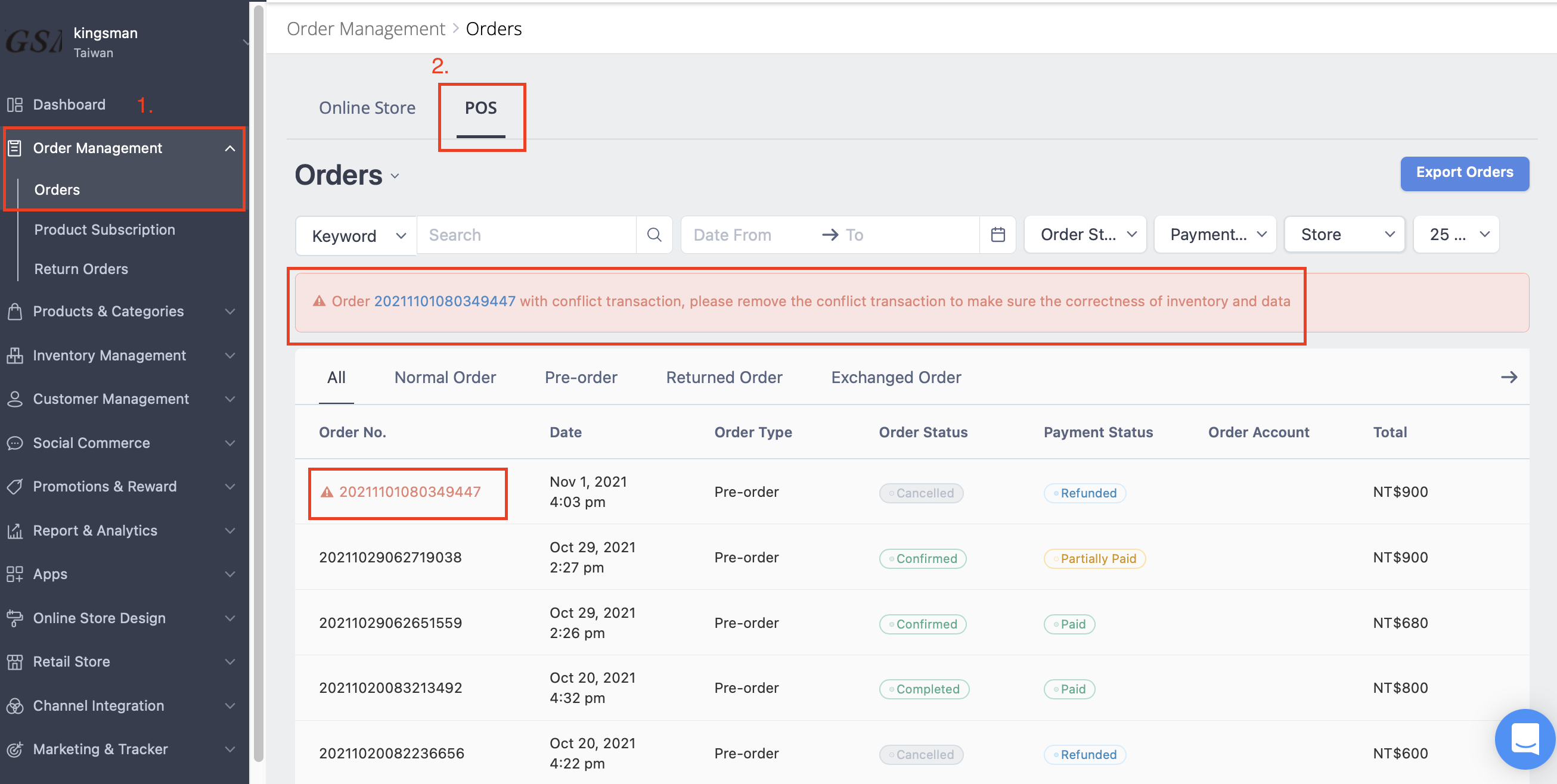Screen dimensions: 1557x784
Task: Expand the kingsman store switcher
Action: click(x=245, y=42)
